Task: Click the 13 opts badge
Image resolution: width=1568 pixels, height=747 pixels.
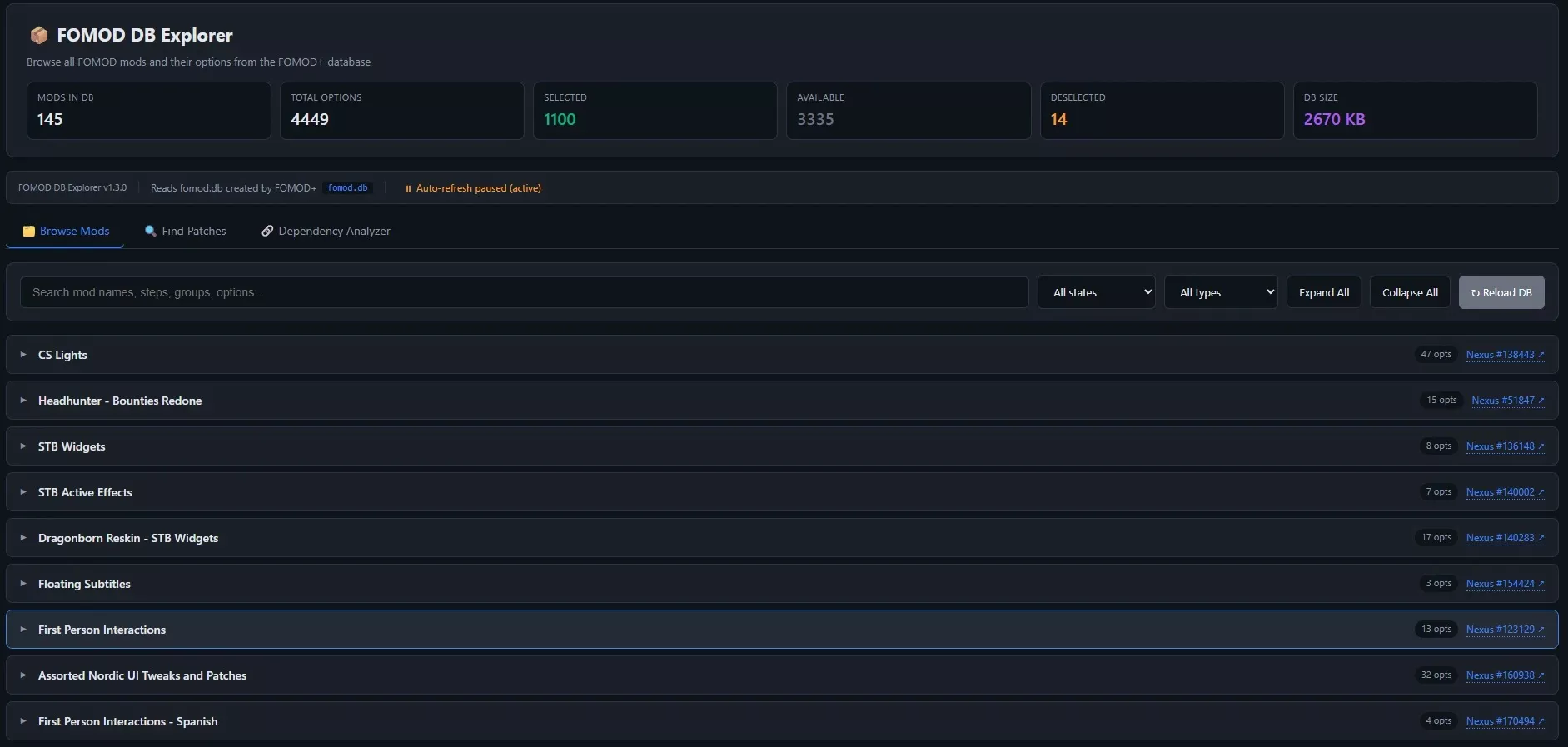Action: [1436, 629]
